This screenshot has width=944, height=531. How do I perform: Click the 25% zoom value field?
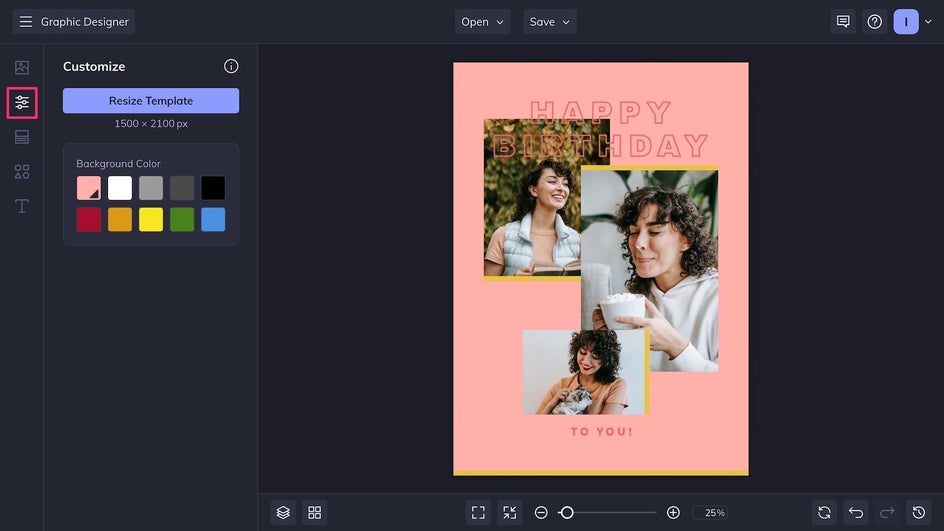pos(710,512)
